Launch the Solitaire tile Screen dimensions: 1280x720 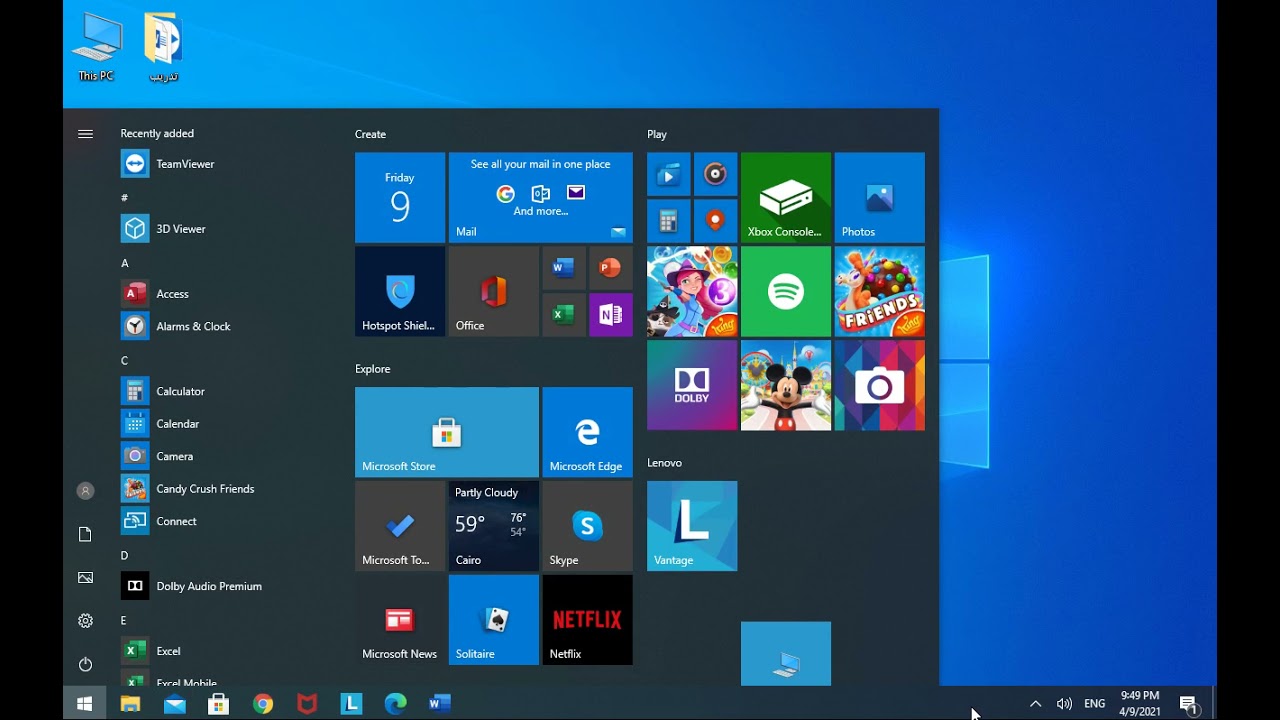[494, 620]
